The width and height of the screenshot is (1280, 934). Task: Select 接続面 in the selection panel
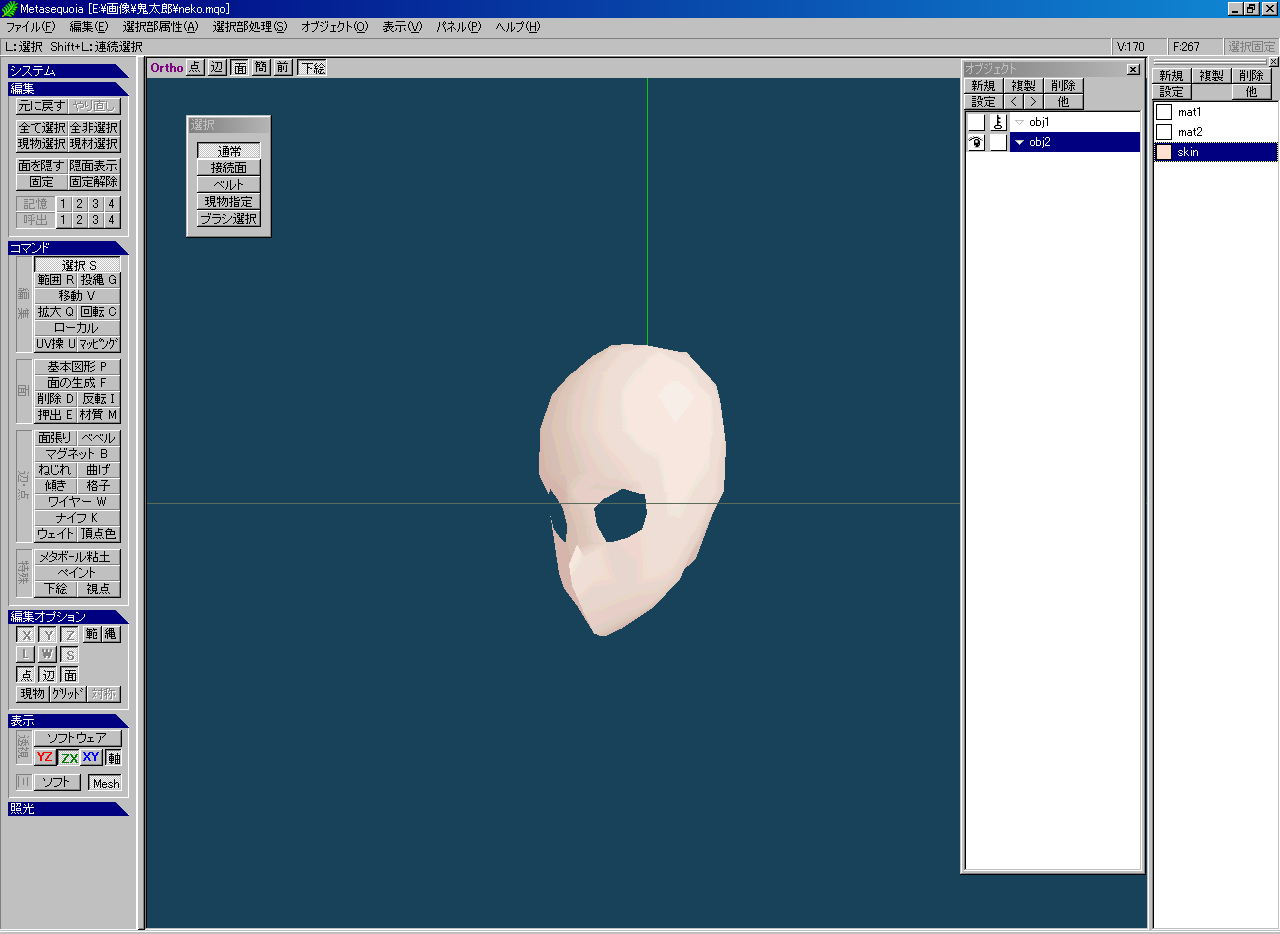[228, 168]
